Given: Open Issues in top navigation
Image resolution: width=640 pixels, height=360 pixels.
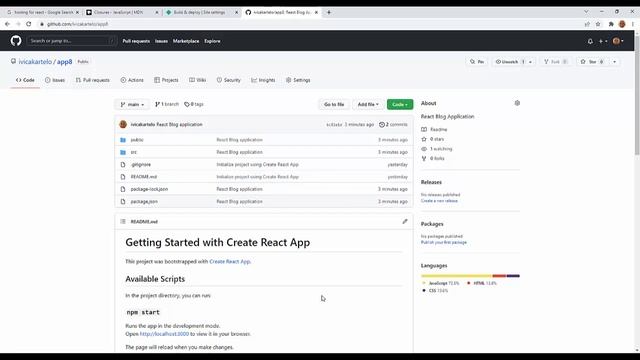Looking at the screenshot, I should click(x=161, y=41).
